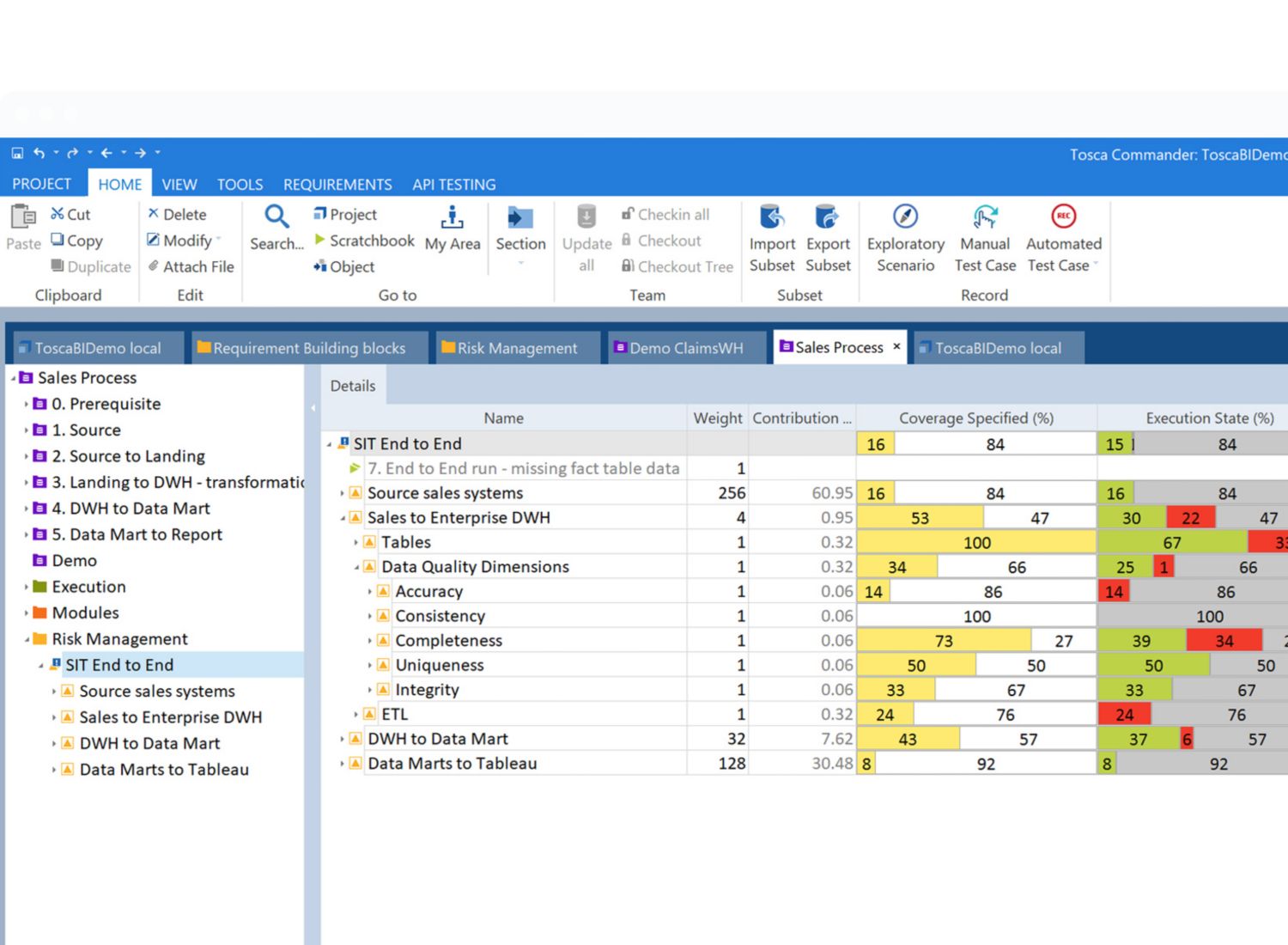Switch to the REQUIREMENTS ribbon tab
1288x945 pixels.
337,185
